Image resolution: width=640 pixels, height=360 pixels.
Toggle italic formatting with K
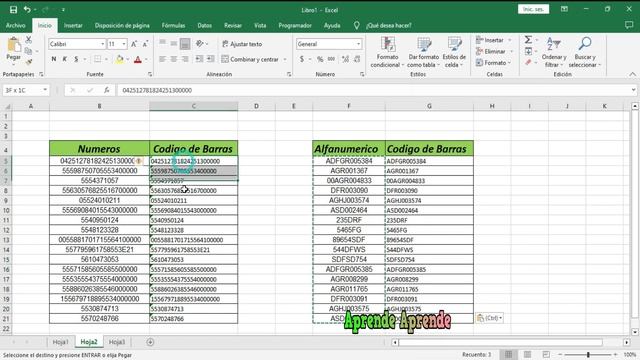pyautogui.click(x=64, y=59)
